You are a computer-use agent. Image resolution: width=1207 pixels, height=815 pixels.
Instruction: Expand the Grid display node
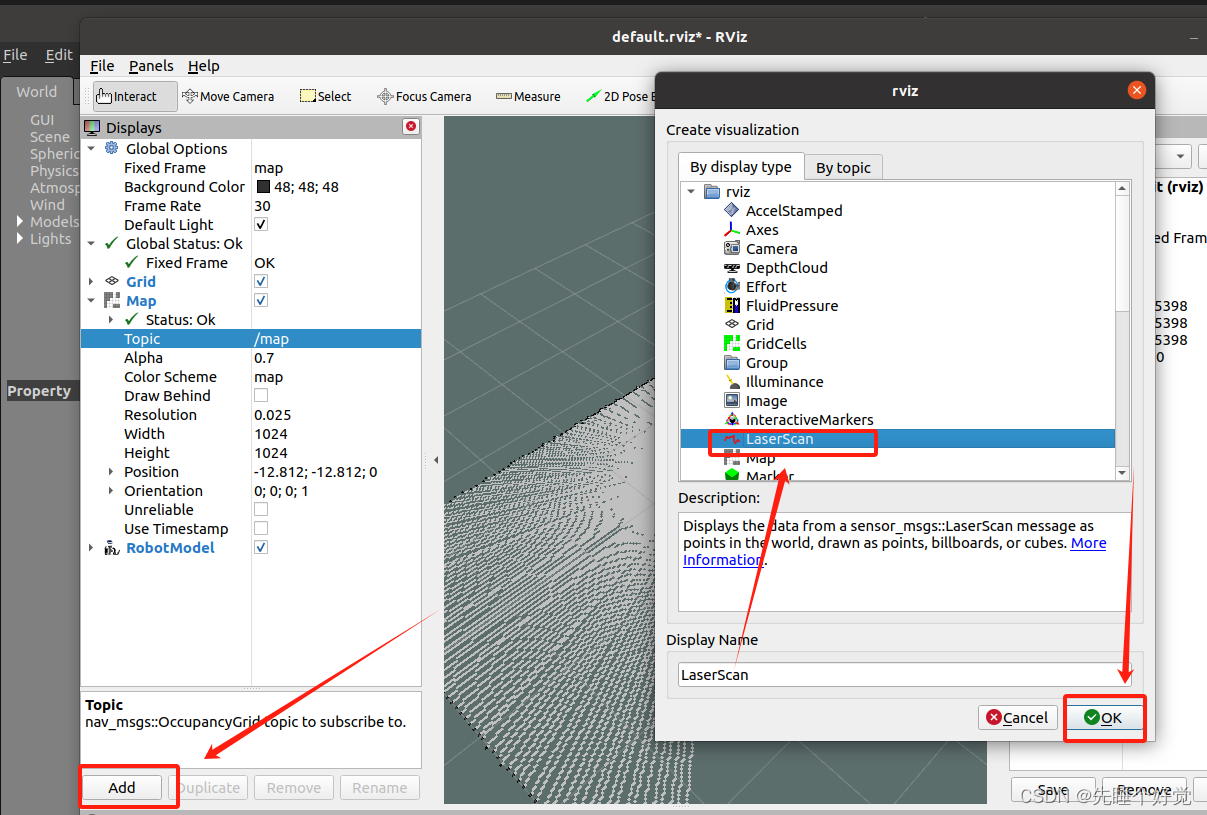tap(92, 281)
